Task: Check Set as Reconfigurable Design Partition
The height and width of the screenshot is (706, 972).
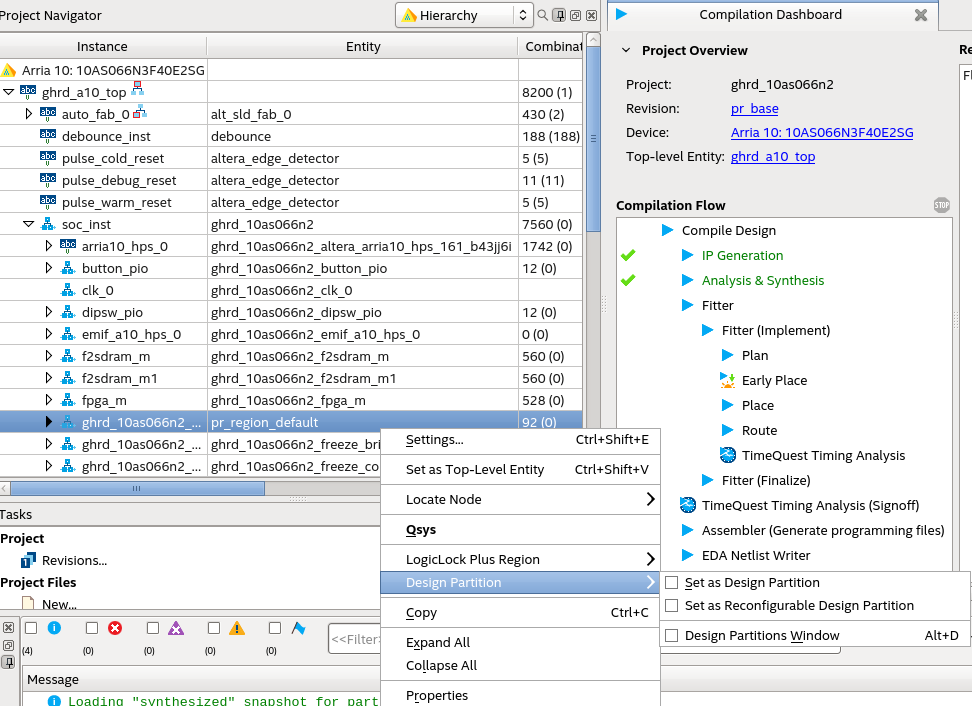Action: [x=672, y=605]
